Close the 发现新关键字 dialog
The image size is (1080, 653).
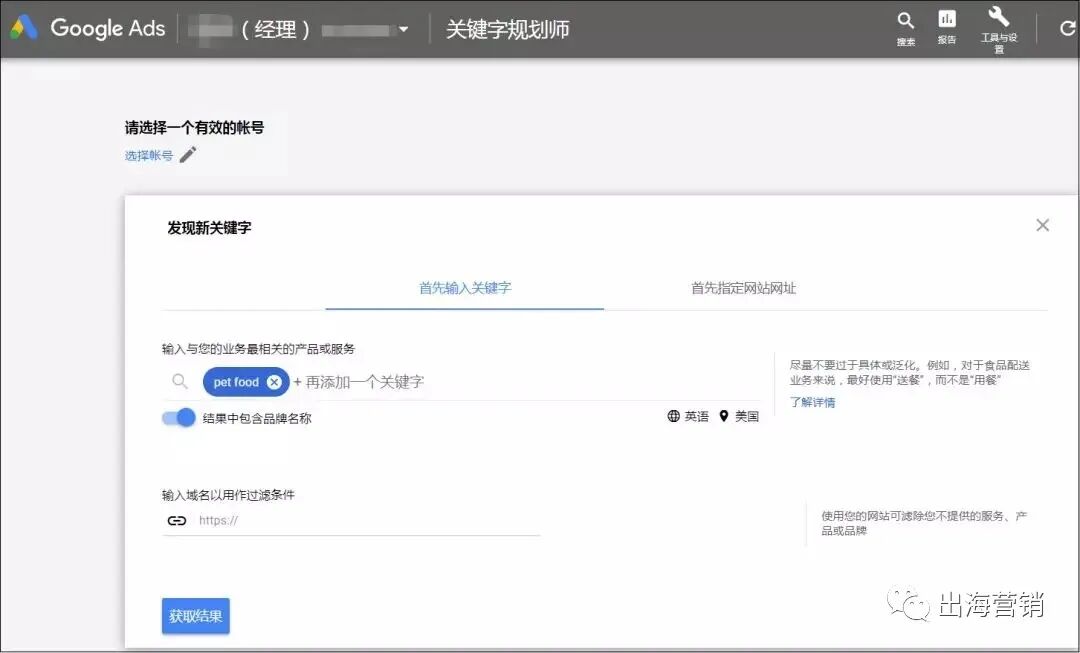(1043, 225)
